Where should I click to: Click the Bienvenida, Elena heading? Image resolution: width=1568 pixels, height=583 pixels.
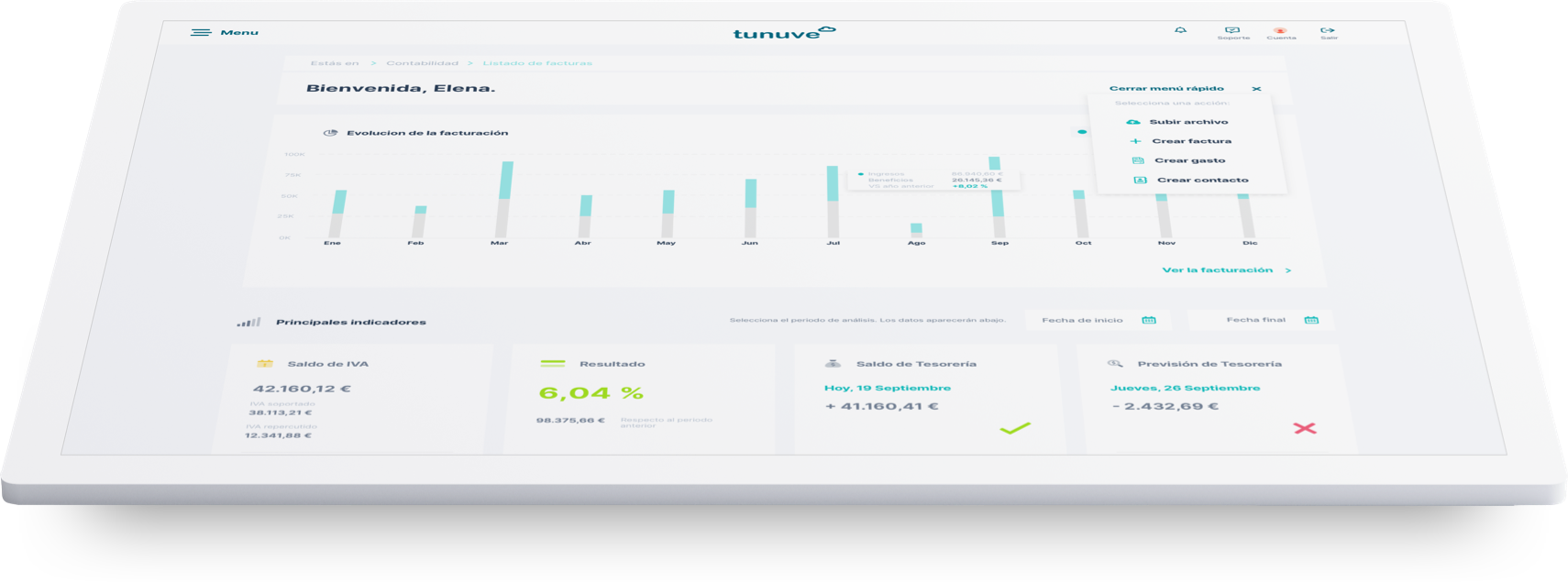[401, 89]
